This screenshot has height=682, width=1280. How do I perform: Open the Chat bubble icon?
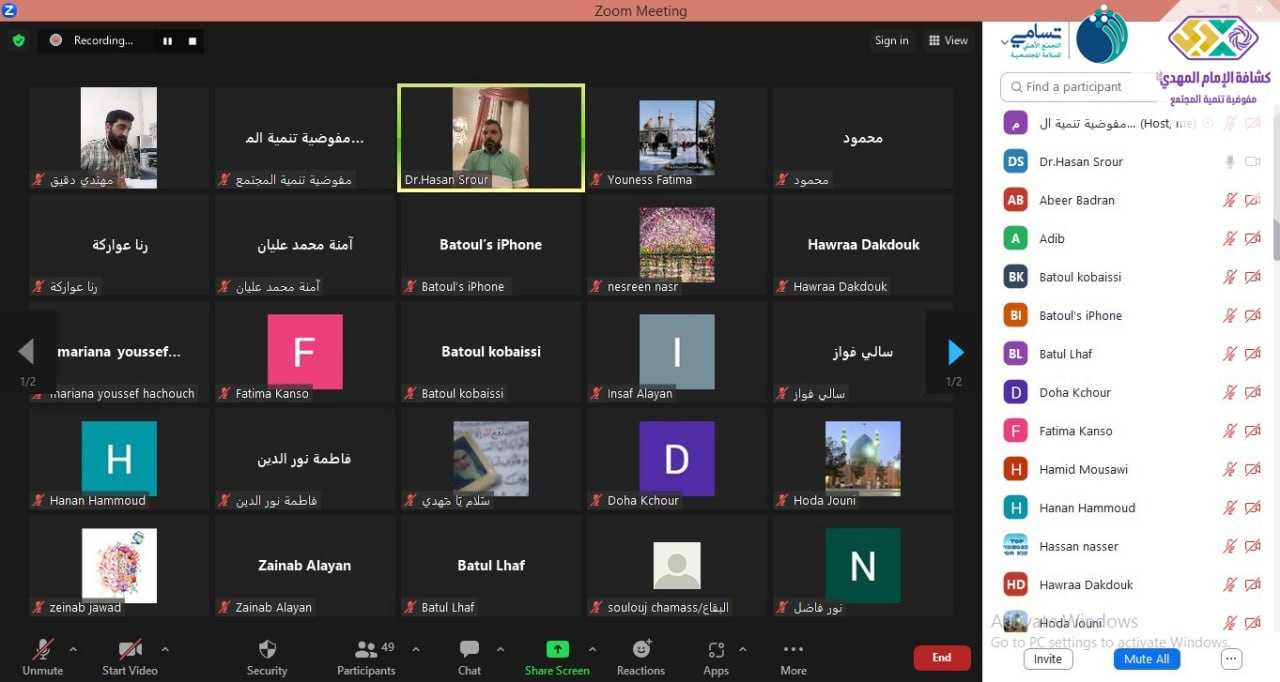[469, 650]
